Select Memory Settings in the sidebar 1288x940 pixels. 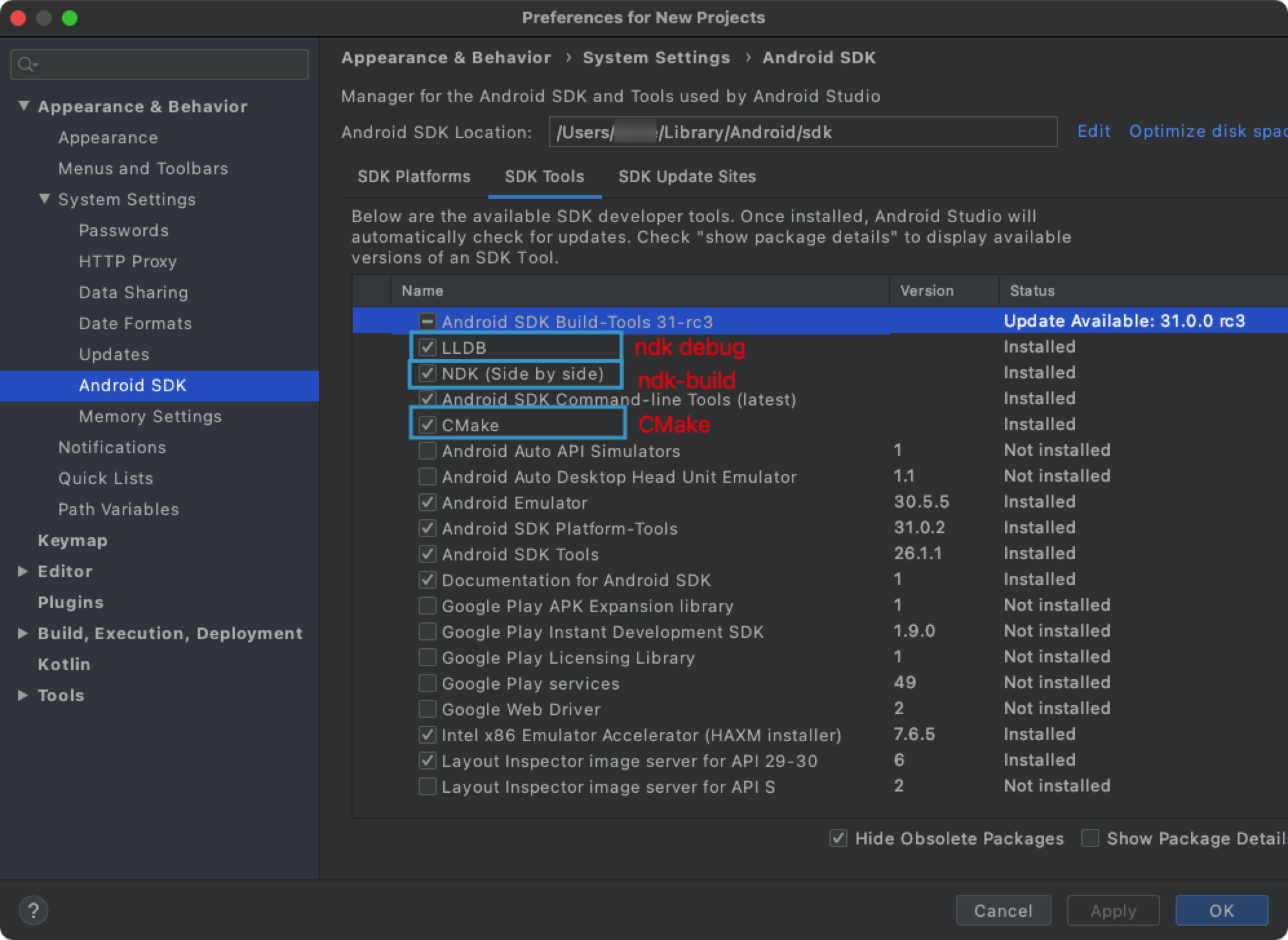(x=150, y=416)
